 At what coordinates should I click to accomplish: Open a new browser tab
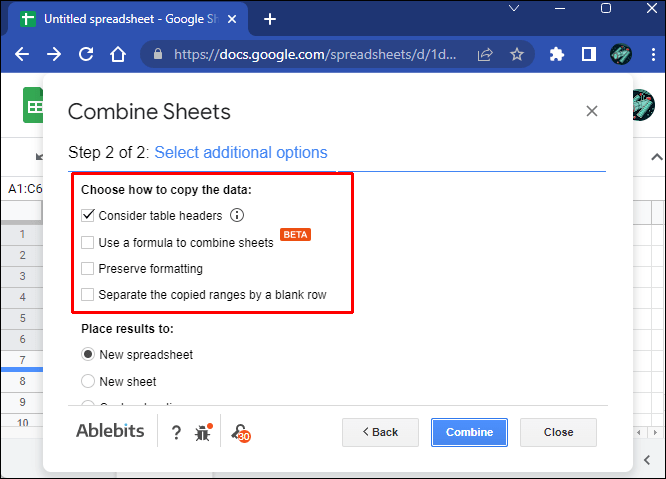click(270, 19)
